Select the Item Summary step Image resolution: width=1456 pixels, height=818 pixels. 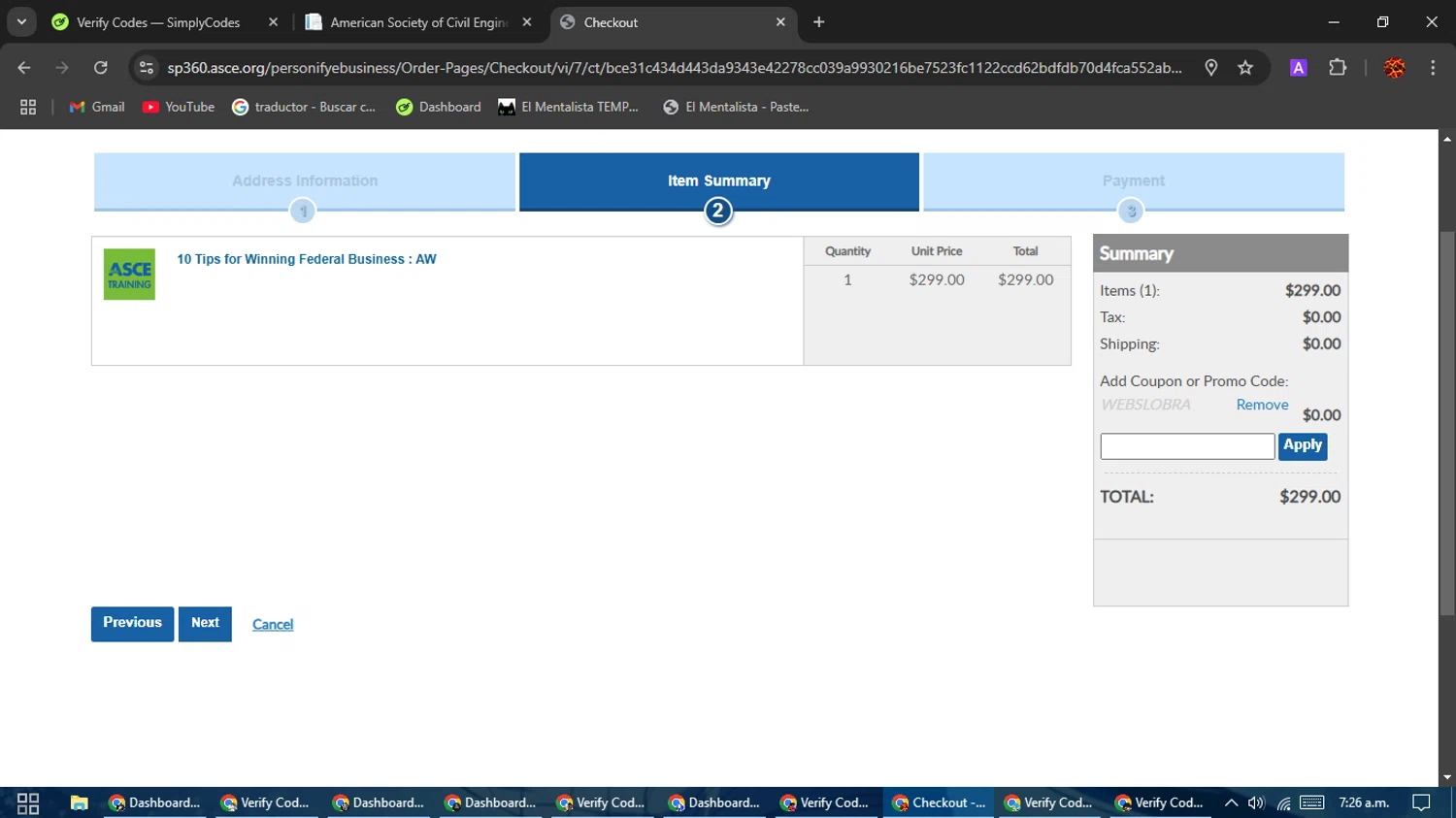point(719,181)
